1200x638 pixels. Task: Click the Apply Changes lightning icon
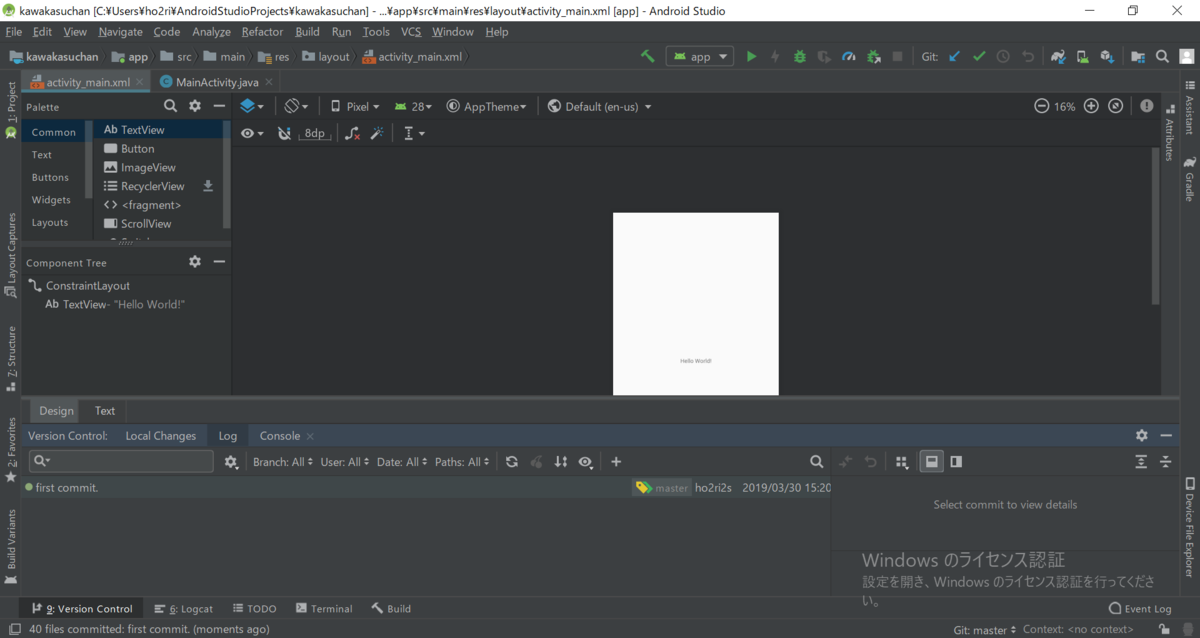click(x=775, y=57)
